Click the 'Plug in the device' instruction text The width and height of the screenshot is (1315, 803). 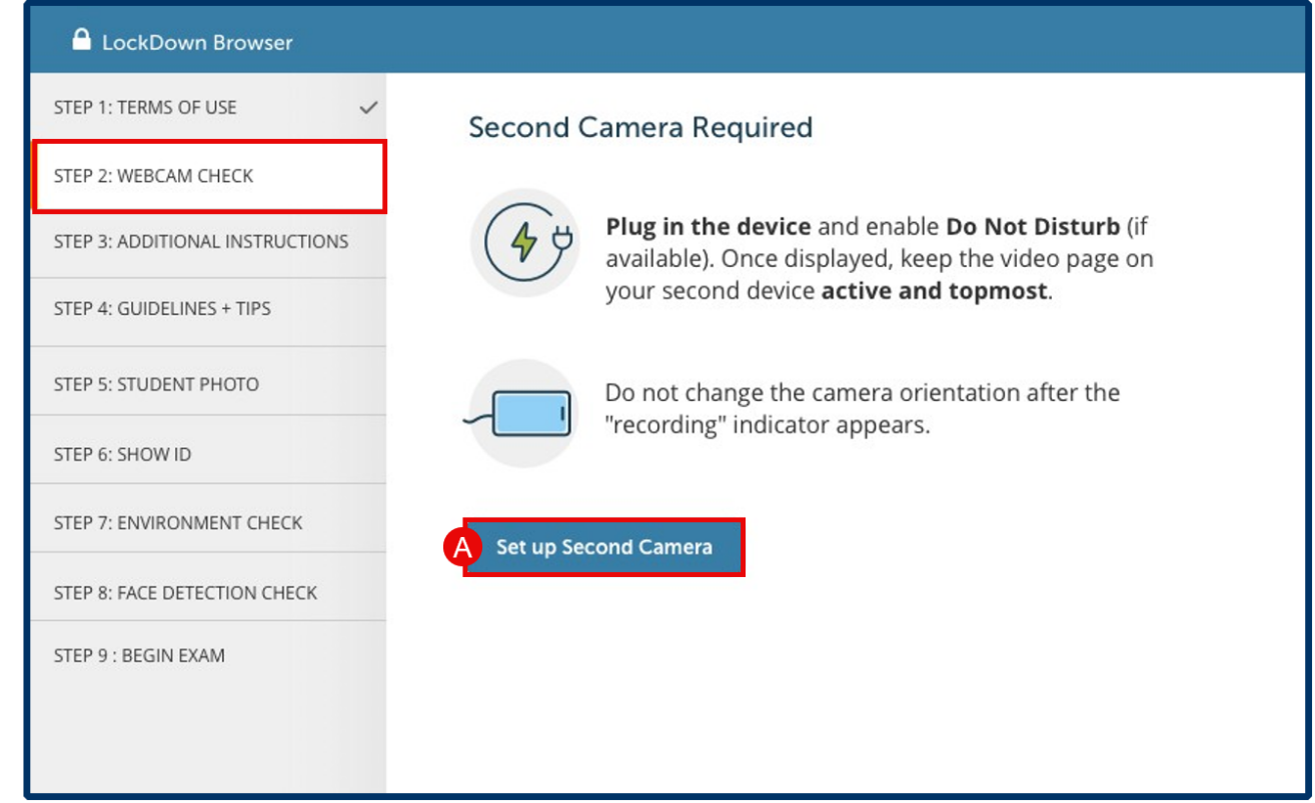[879, 259]
